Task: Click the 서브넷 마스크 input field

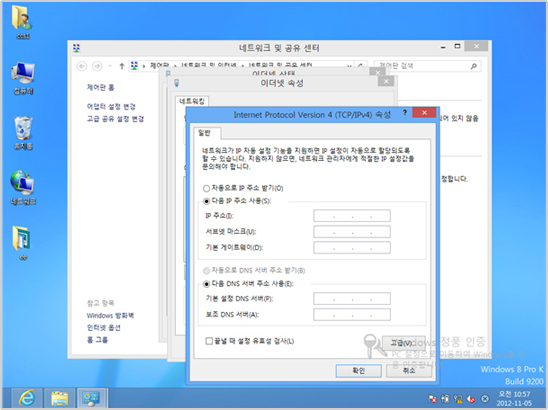Action: [x=352, y=231]
